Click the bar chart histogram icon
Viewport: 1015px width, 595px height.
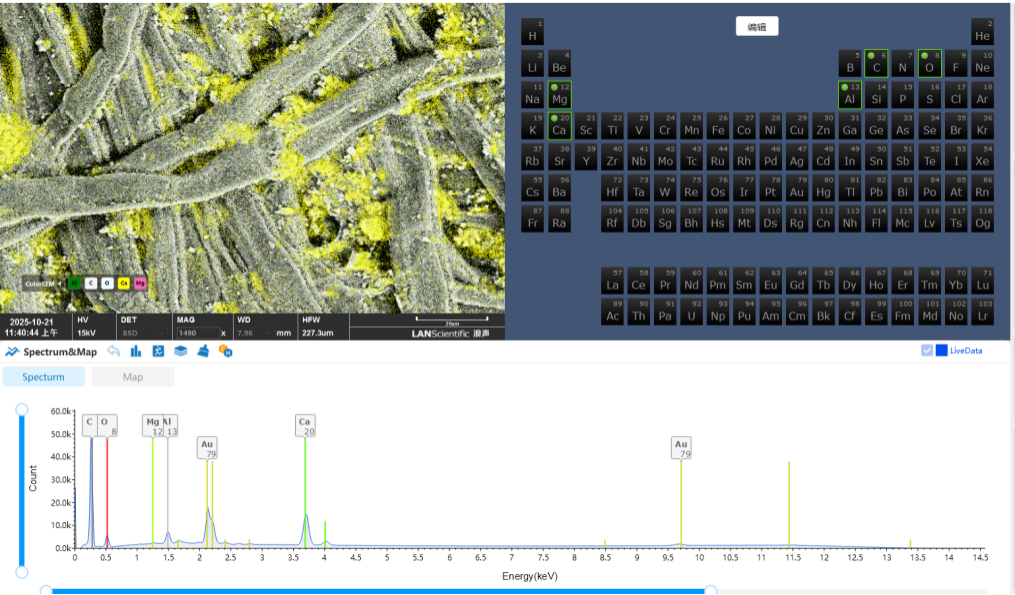click(136, 351)
